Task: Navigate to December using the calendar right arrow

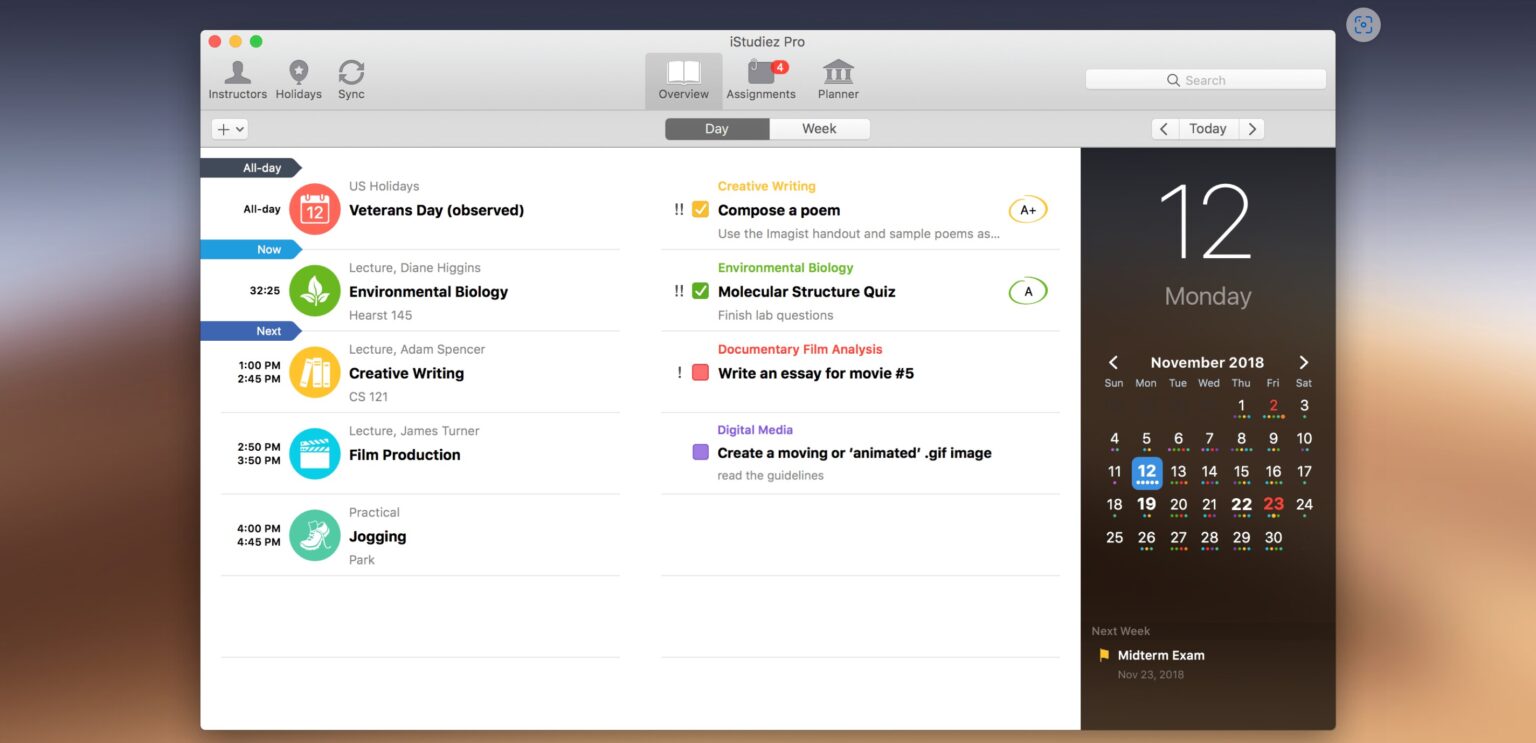Action: [x=1304, y=363]
